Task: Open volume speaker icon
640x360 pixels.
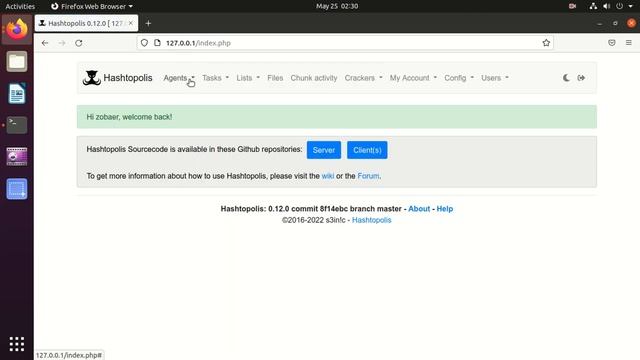Action: point(607,6)
